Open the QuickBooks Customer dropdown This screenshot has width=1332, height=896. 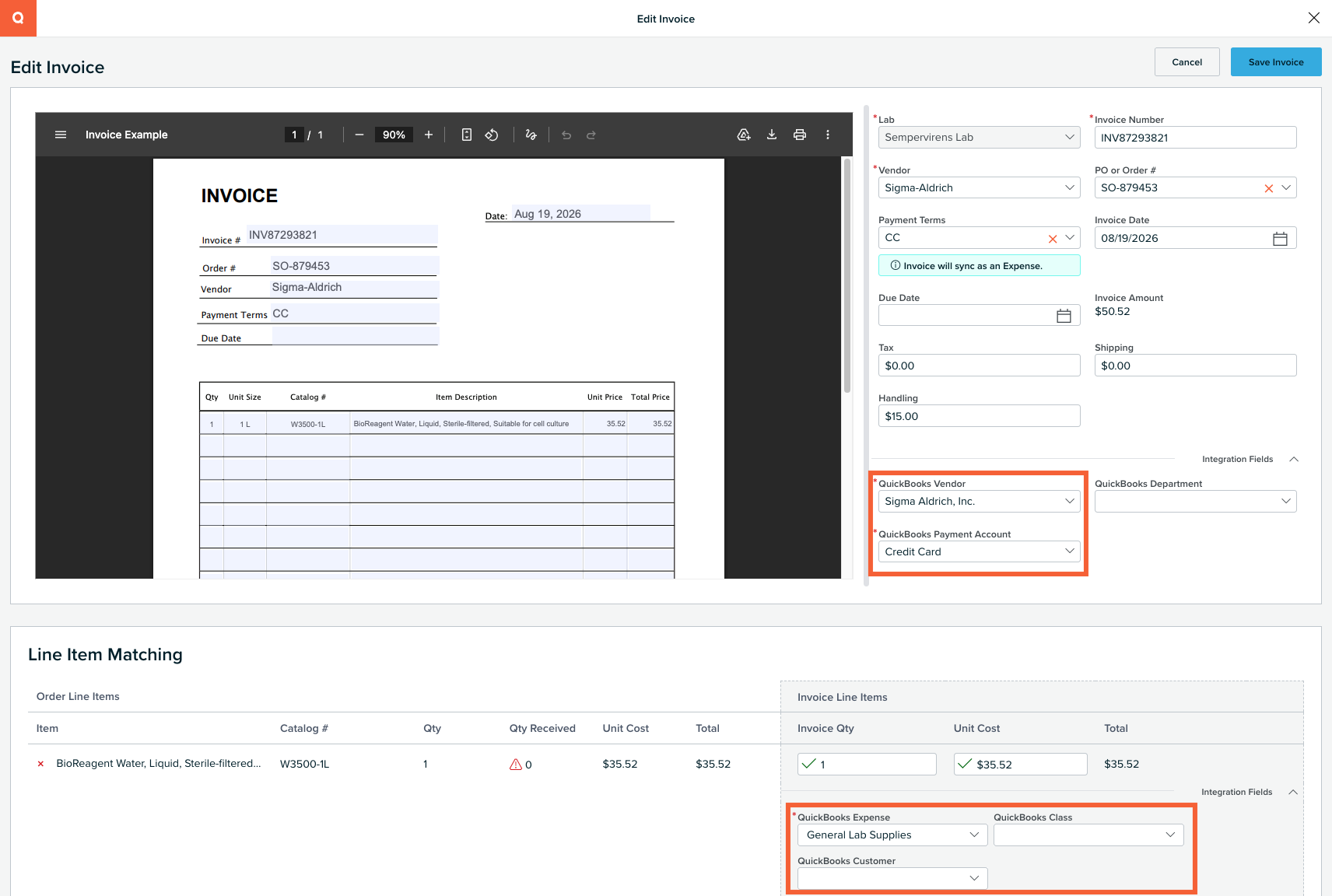(892, 878)
